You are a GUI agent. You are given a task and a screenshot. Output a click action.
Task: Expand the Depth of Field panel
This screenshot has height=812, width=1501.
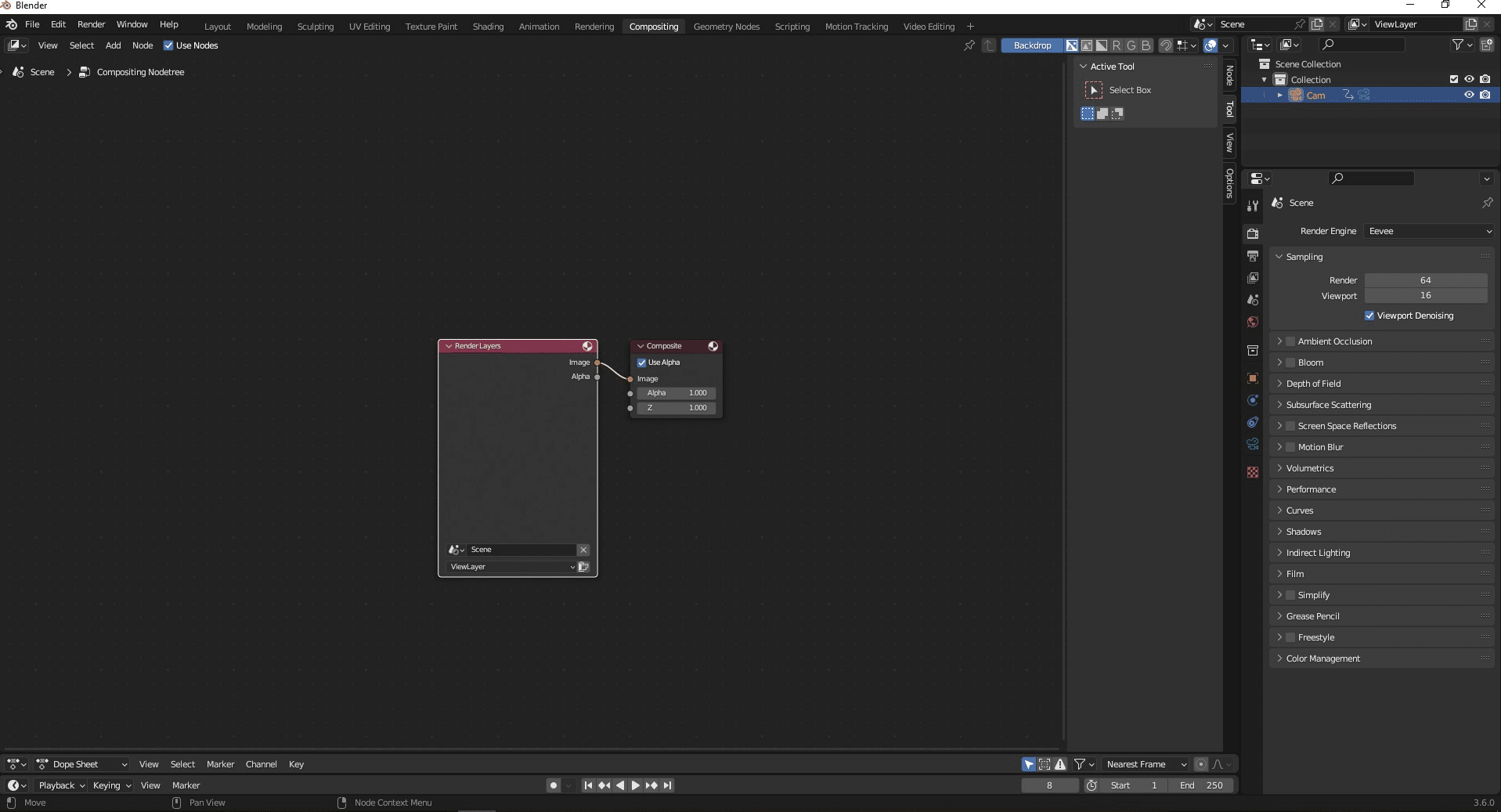[1313, 384]
